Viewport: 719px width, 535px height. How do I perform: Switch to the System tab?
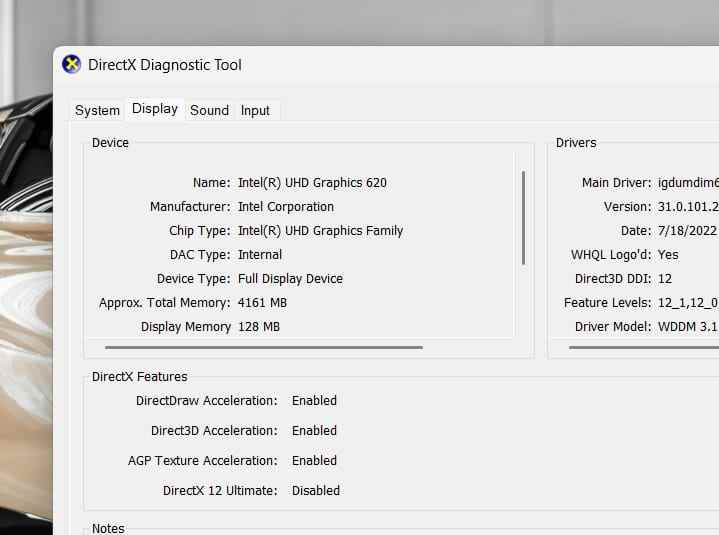click(x=97, y=110)
